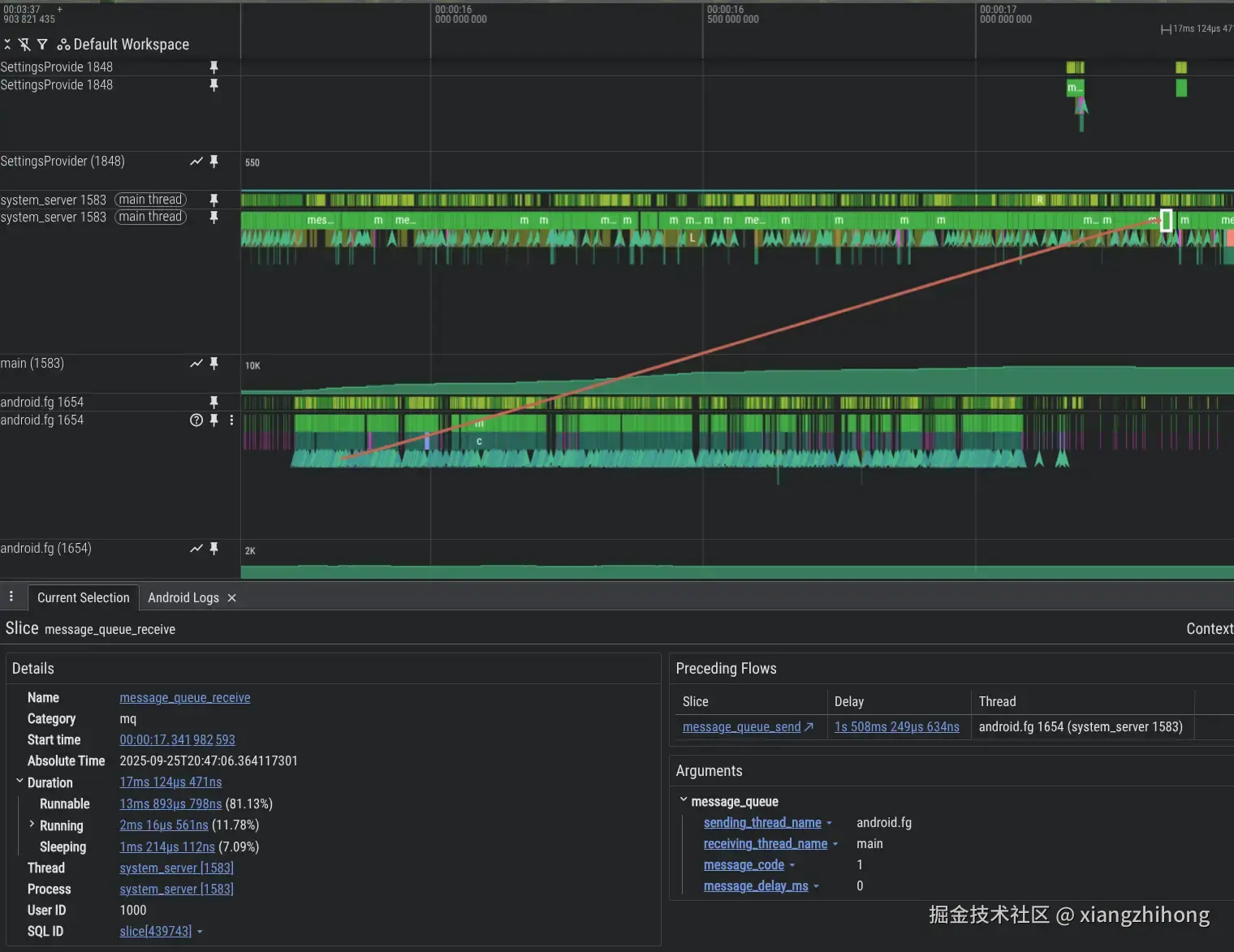The image size is (1234, 952).
Task: Click the chart icon on main (1583) track
Action: [196, 364]
